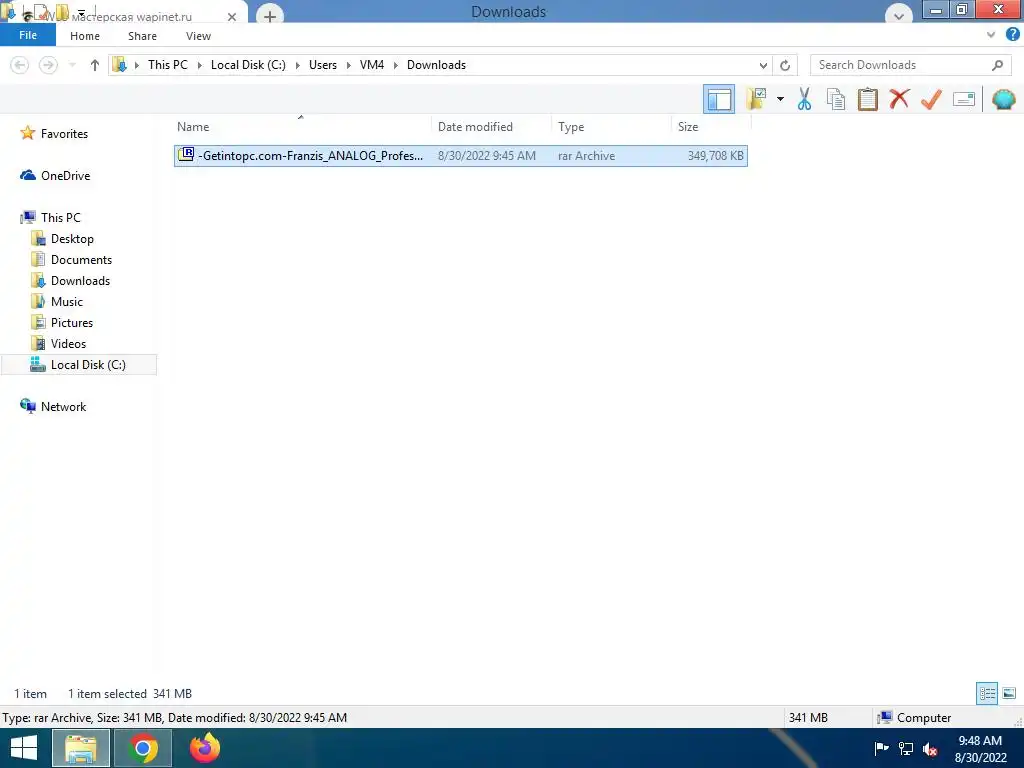The height and width of the screenshot is (768, 1024).
Task: Open the address bar history dropdown
Action: (763, 65)
